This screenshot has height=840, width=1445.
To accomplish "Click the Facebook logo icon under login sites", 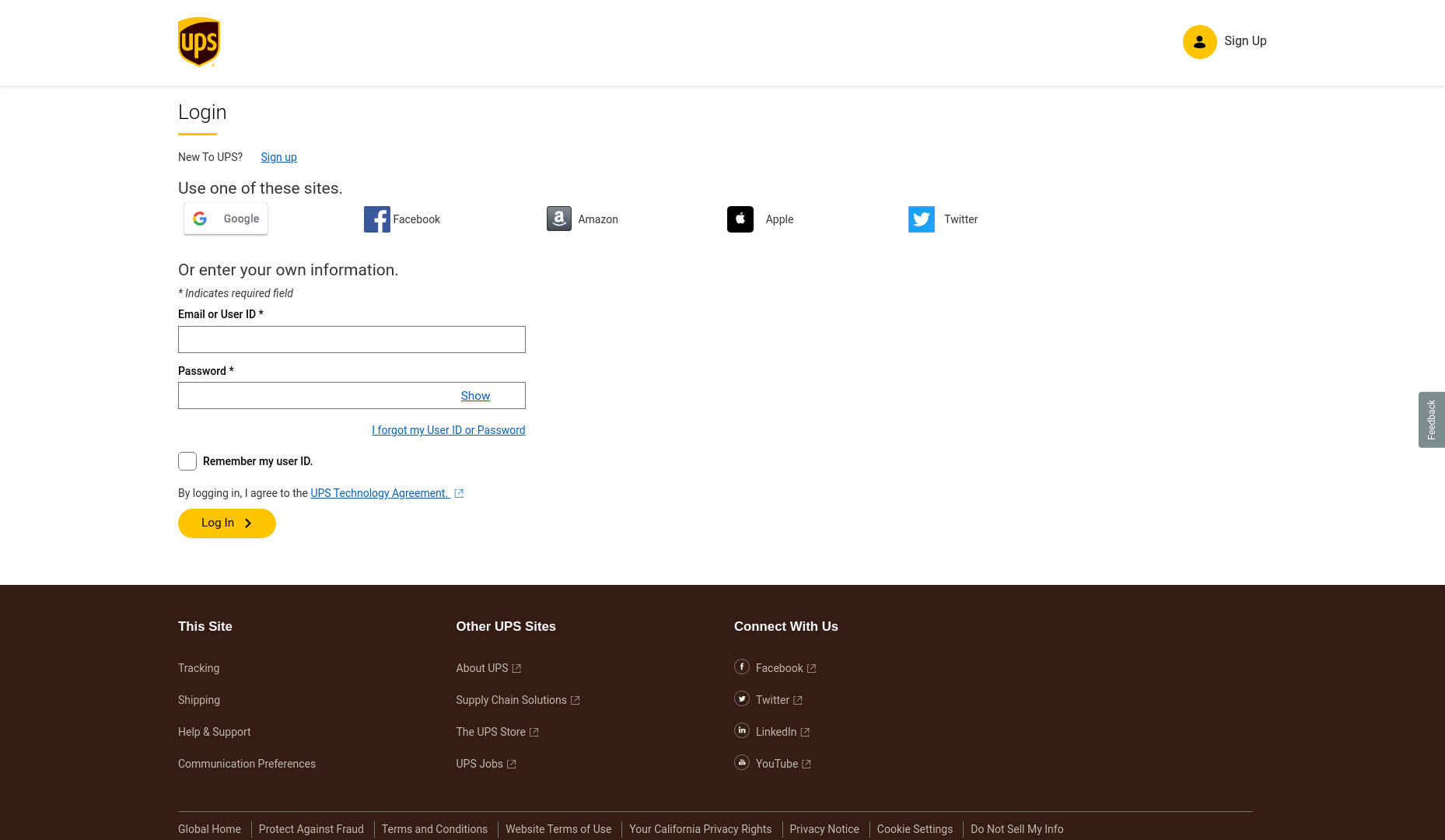I will point(376,219).
